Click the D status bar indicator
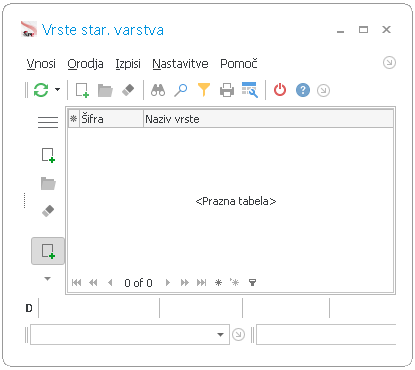Viewport: 415px width, 370px height. [x=29, y=308]
